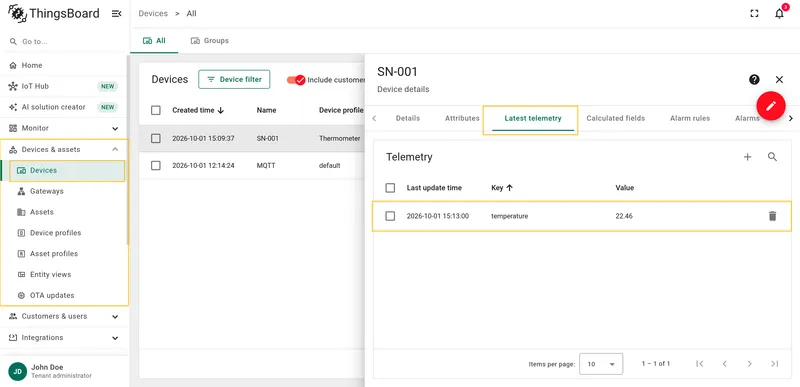Expand Customers & users section

[x=64, y=316]
